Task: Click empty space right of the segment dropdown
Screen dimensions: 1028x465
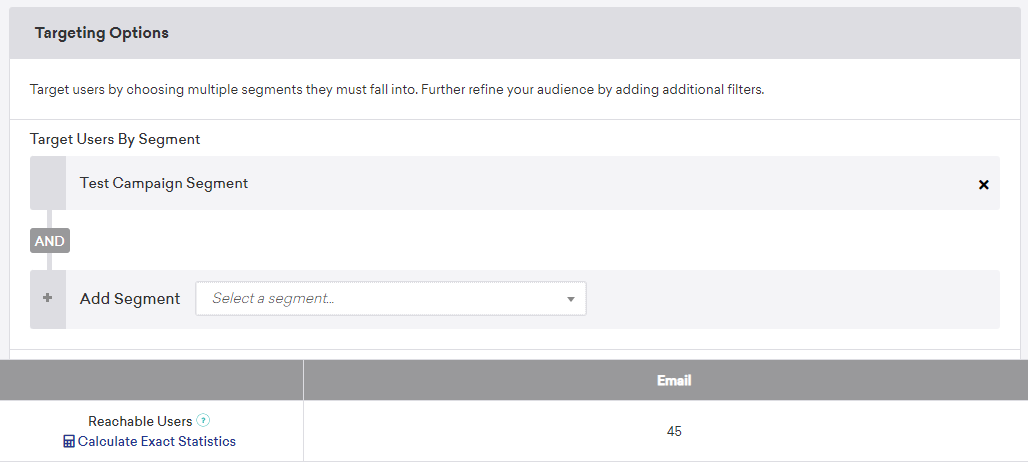Action: [790, 299]
